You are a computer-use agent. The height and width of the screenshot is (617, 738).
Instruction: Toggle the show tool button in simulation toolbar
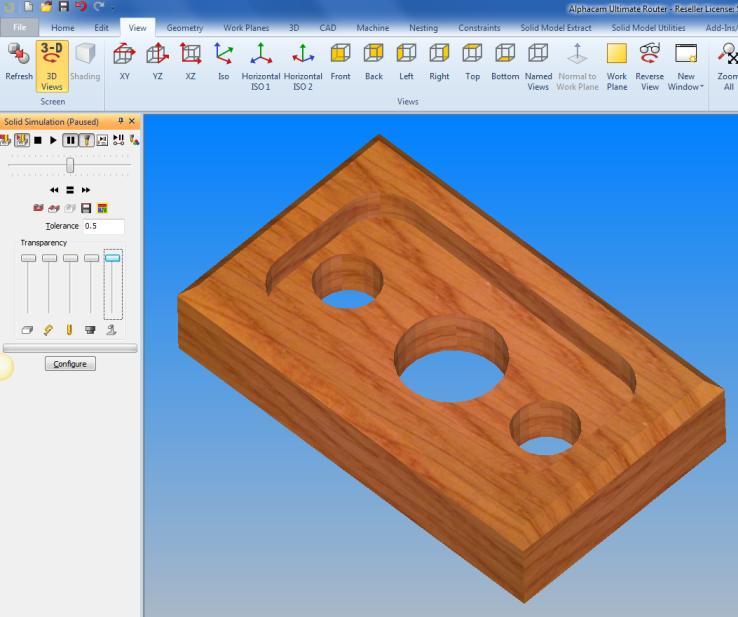87,140
